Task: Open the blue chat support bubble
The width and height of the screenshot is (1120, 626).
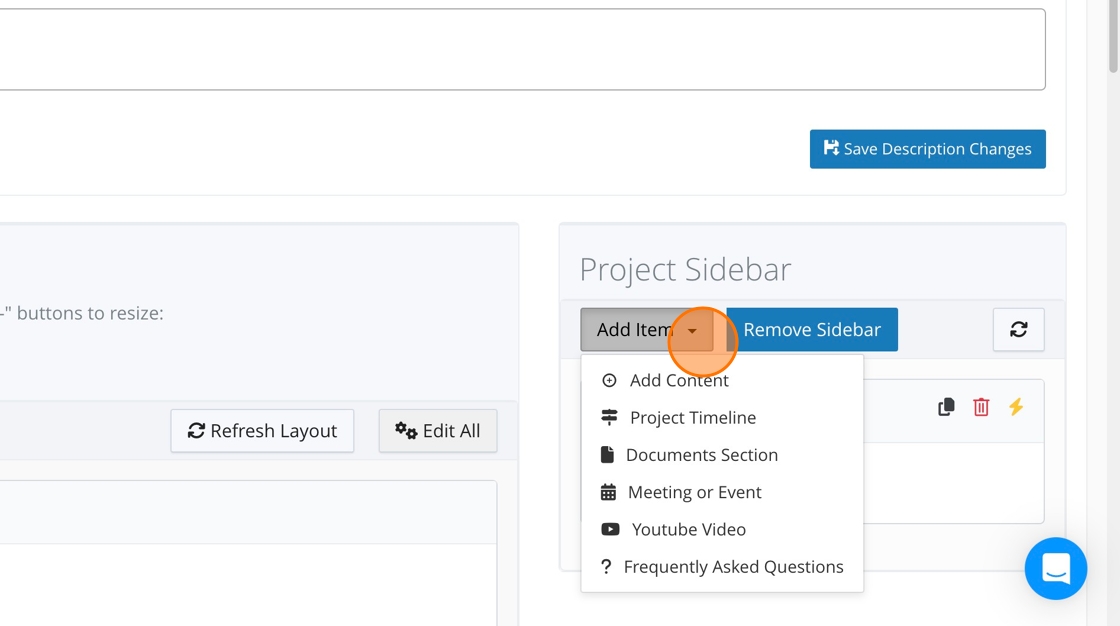Action: click(x=1055, y=568)
